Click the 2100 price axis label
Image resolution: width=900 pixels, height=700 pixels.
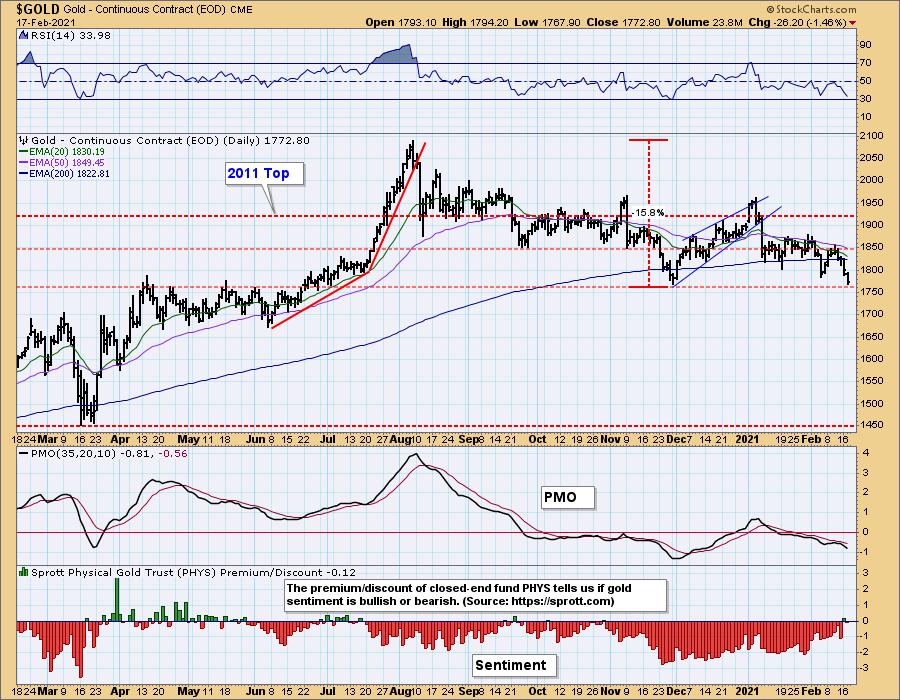click(870, 136)
